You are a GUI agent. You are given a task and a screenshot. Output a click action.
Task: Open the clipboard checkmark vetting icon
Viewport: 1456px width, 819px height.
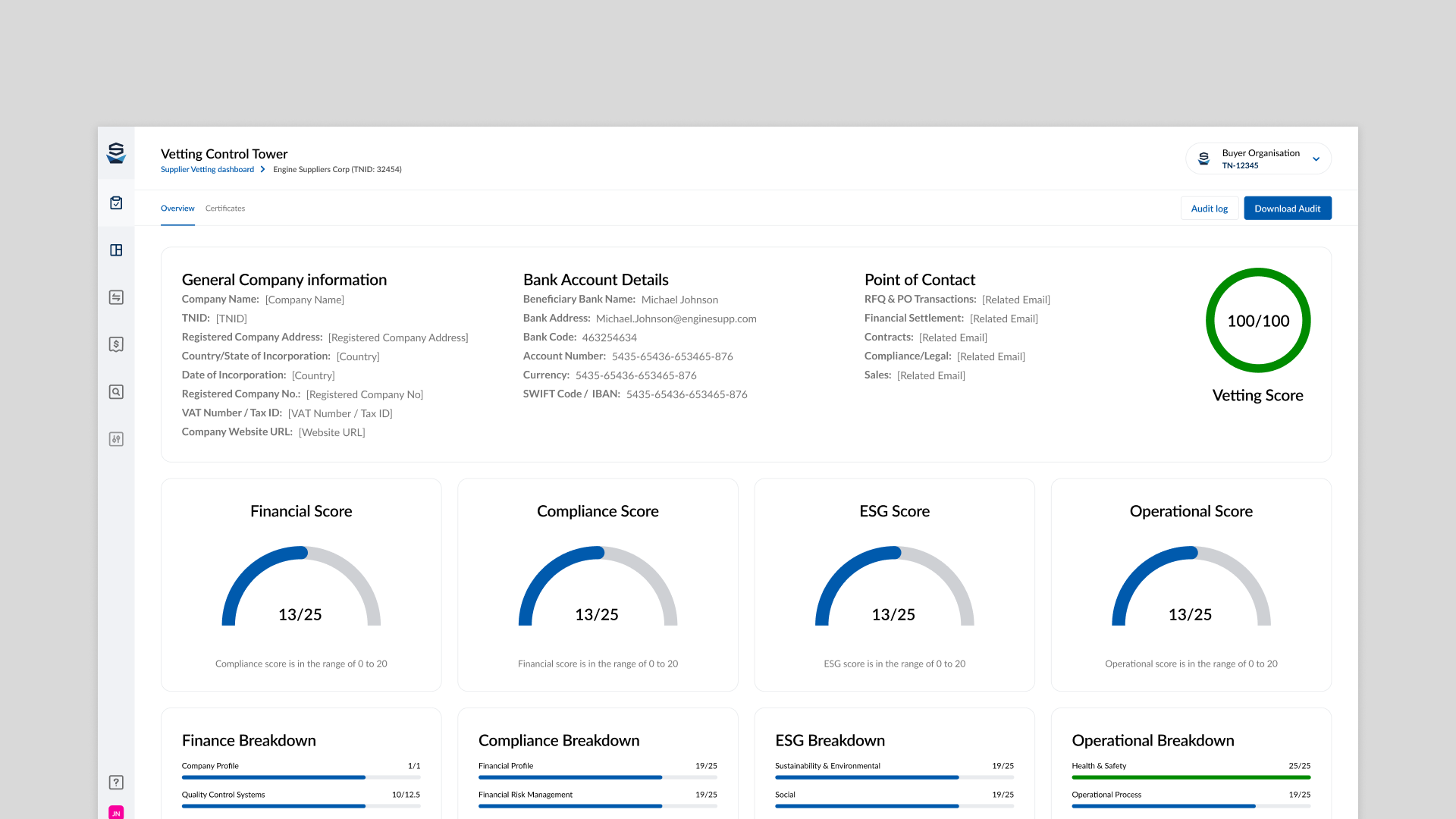[116, 202]
